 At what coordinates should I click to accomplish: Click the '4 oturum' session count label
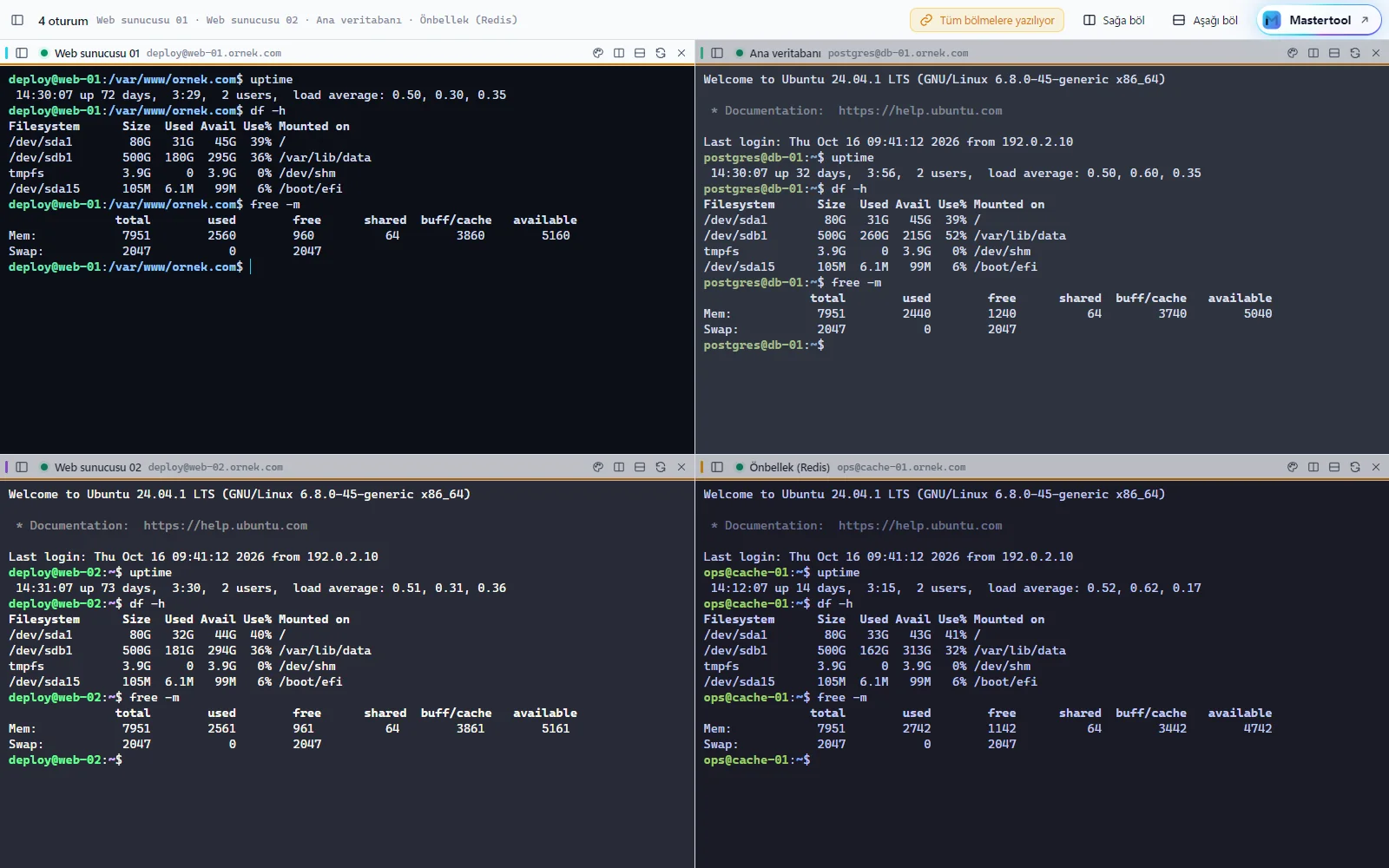[63, 21]
